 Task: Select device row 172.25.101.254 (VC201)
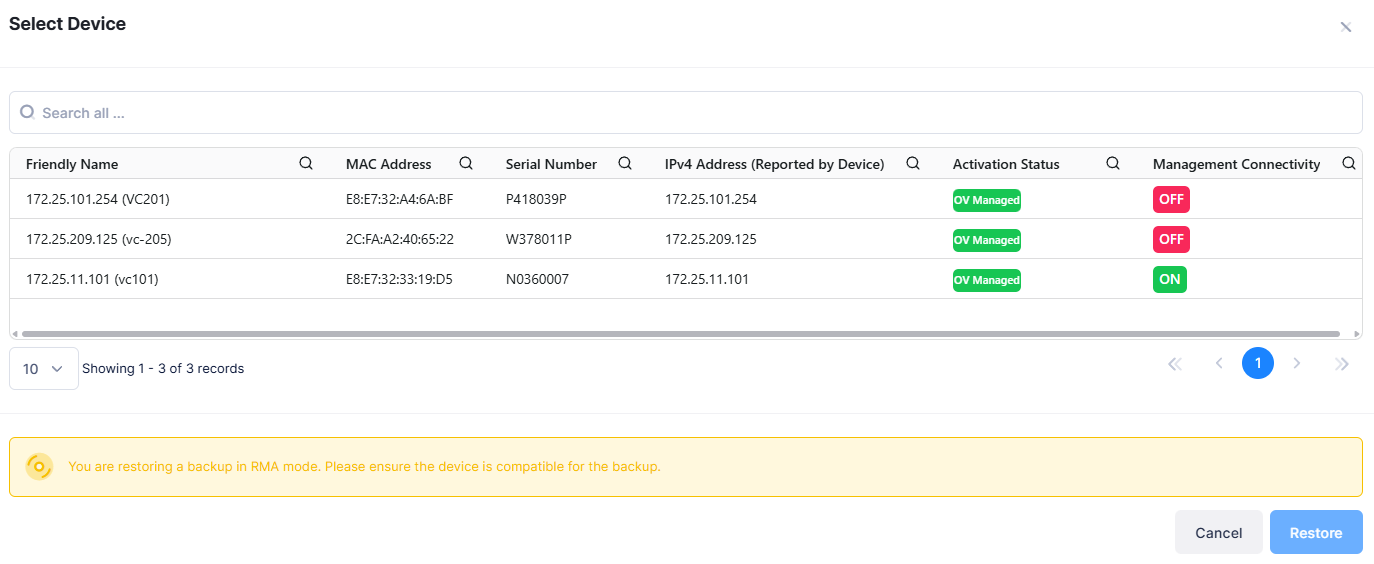tap(98, 199)
